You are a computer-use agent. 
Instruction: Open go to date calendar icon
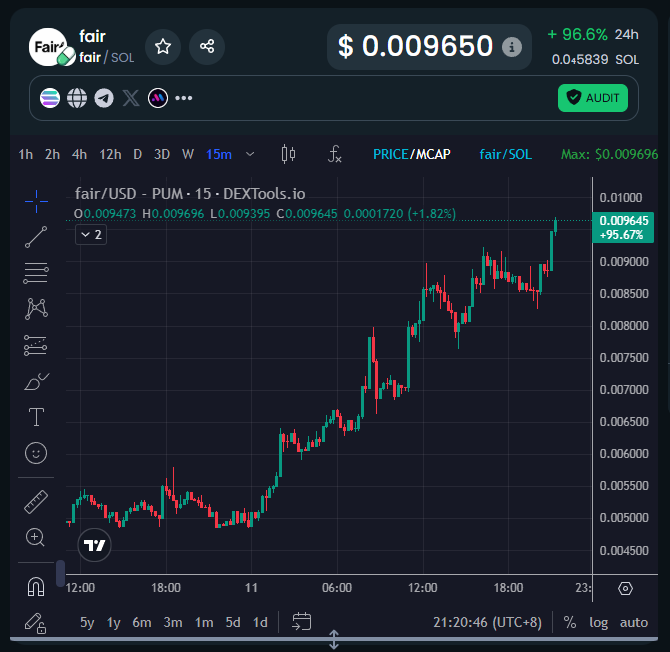pos(302,622)
